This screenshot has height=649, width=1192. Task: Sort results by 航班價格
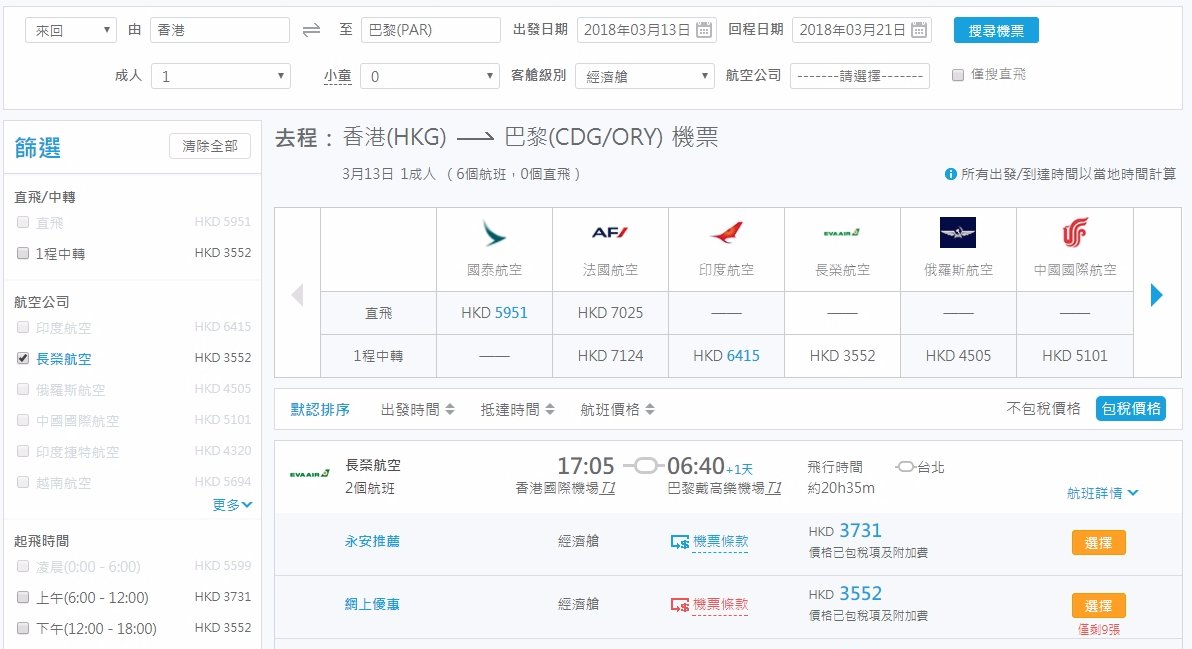tap(617, 410)
